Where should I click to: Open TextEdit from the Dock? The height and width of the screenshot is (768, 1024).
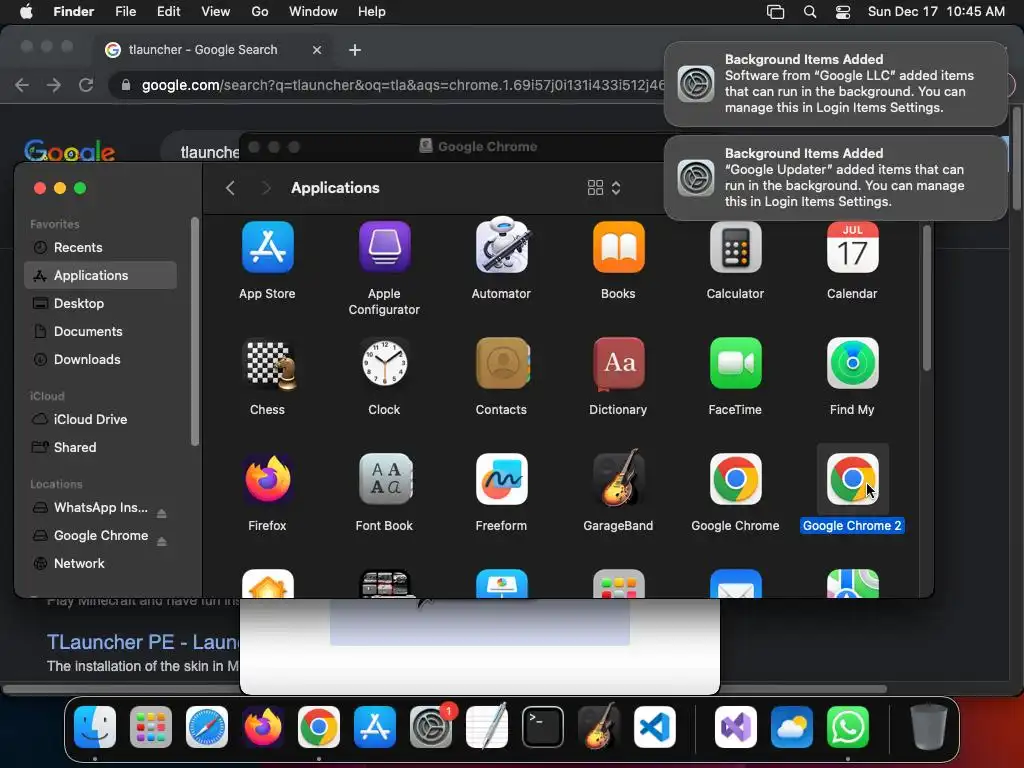[x=487, y=726]
